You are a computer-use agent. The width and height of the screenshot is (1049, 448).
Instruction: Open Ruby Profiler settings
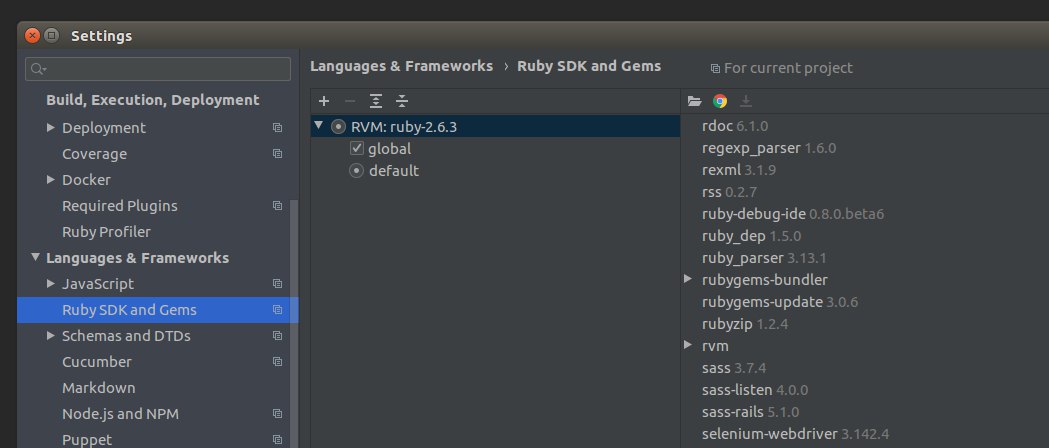106,232
